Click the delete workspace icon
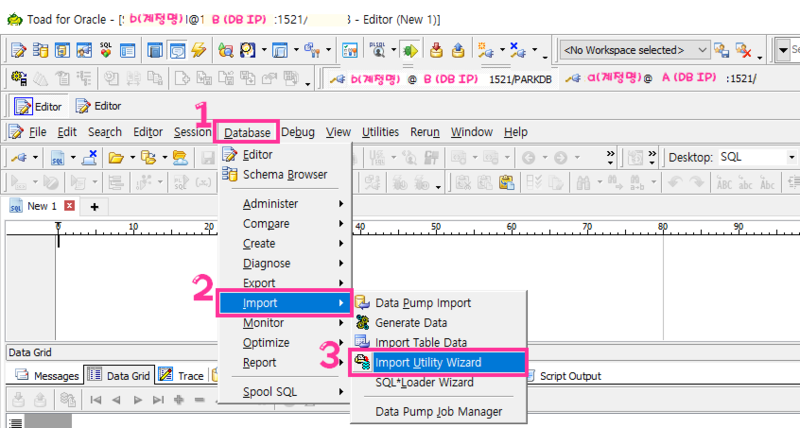The image size is (800, 428). click(743, 50)
